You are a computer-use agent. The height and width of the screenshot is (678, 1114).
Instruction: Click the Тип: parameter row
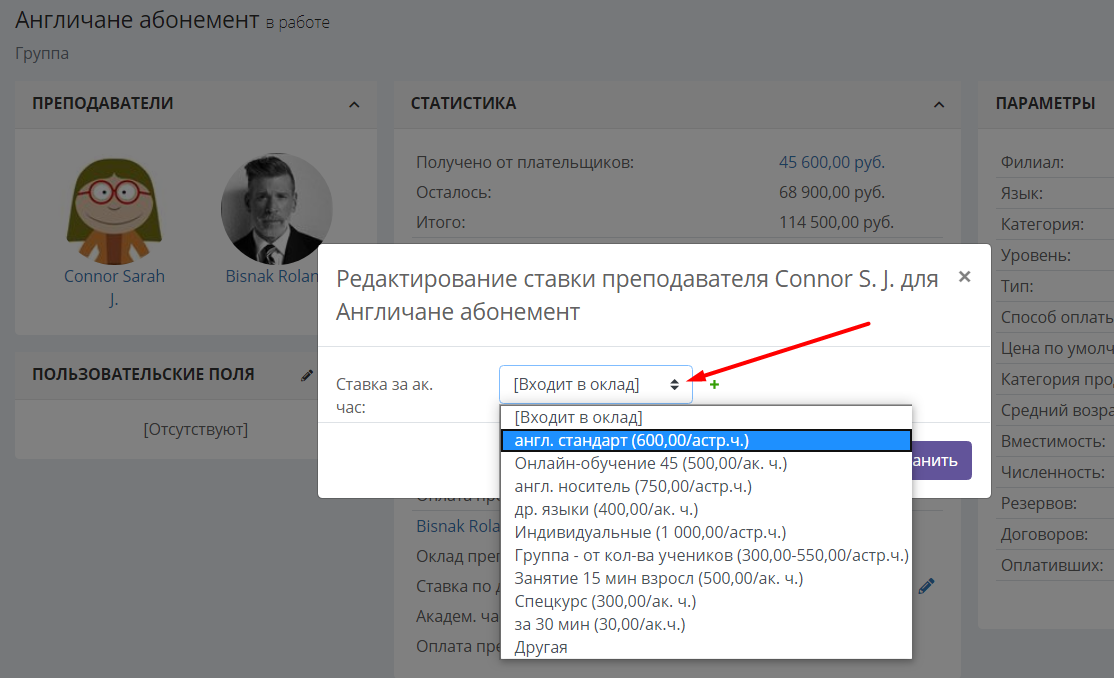coord(1057,286)
